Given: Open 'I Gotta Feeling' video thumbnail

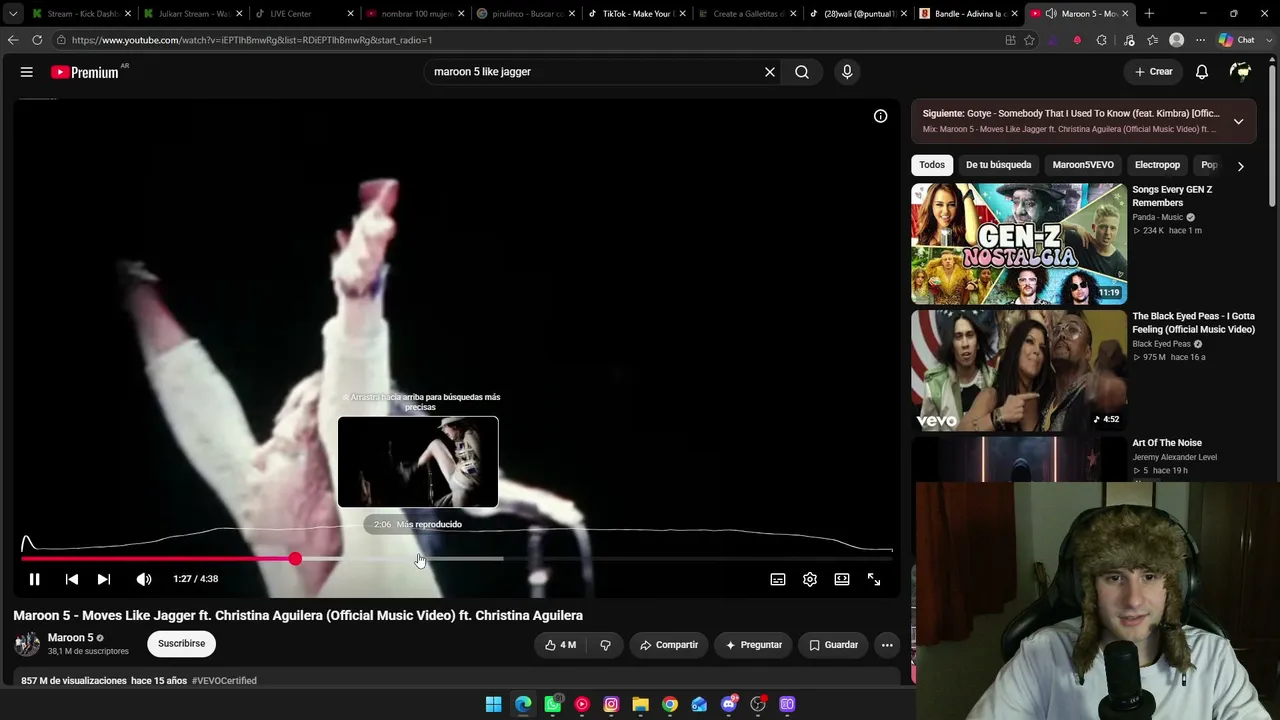Looking at the screenshot, I should point(1019,370).
